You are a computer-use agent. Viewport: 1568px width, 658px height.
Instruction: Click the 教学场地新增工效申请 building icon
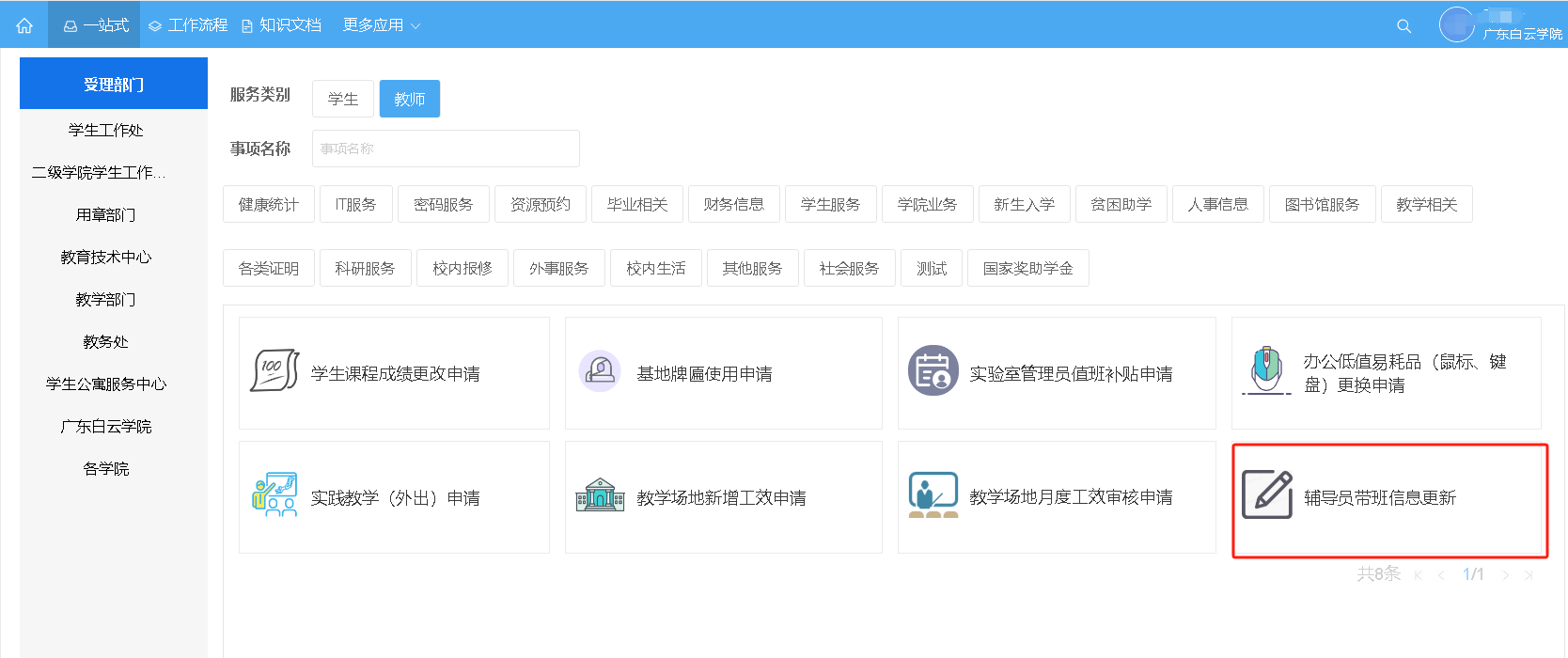600,494
